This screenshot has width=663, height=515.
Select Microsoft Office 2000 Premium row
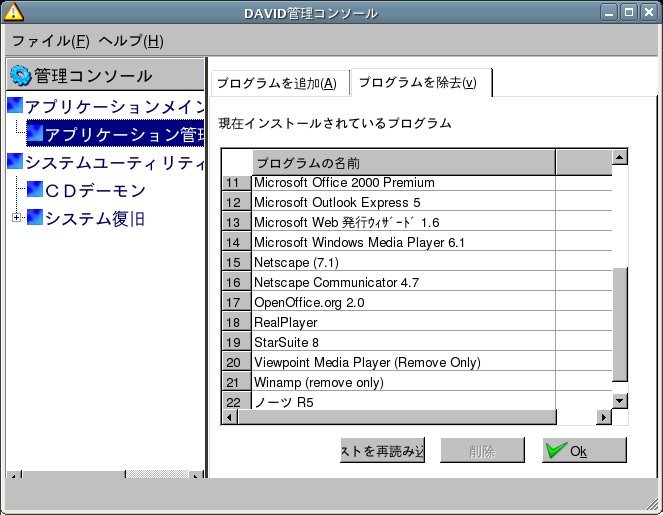point(404,183)
